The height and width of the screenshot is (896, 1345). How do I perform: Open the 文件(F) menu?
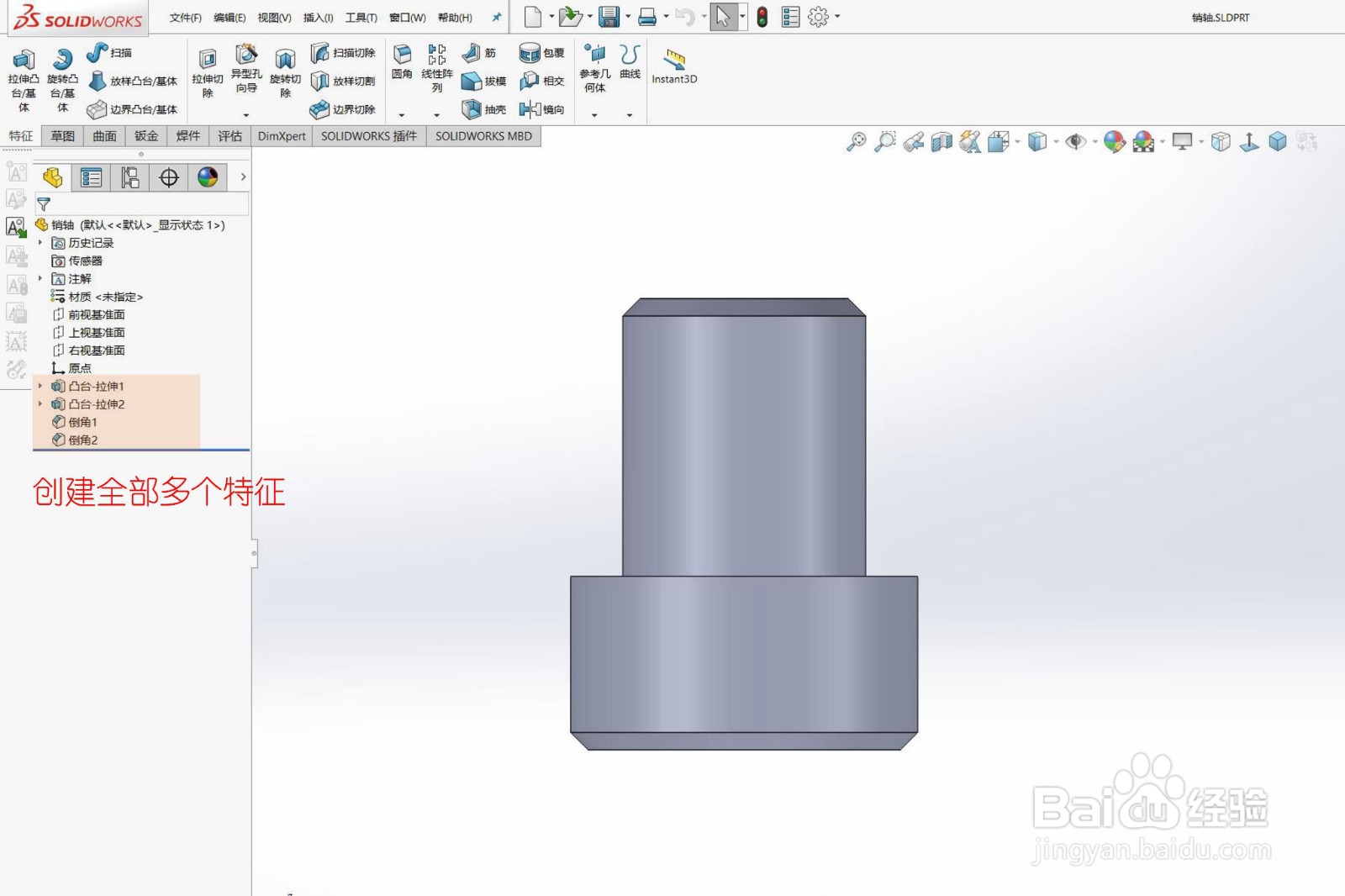pyautogui.click(x=185, y=18)
